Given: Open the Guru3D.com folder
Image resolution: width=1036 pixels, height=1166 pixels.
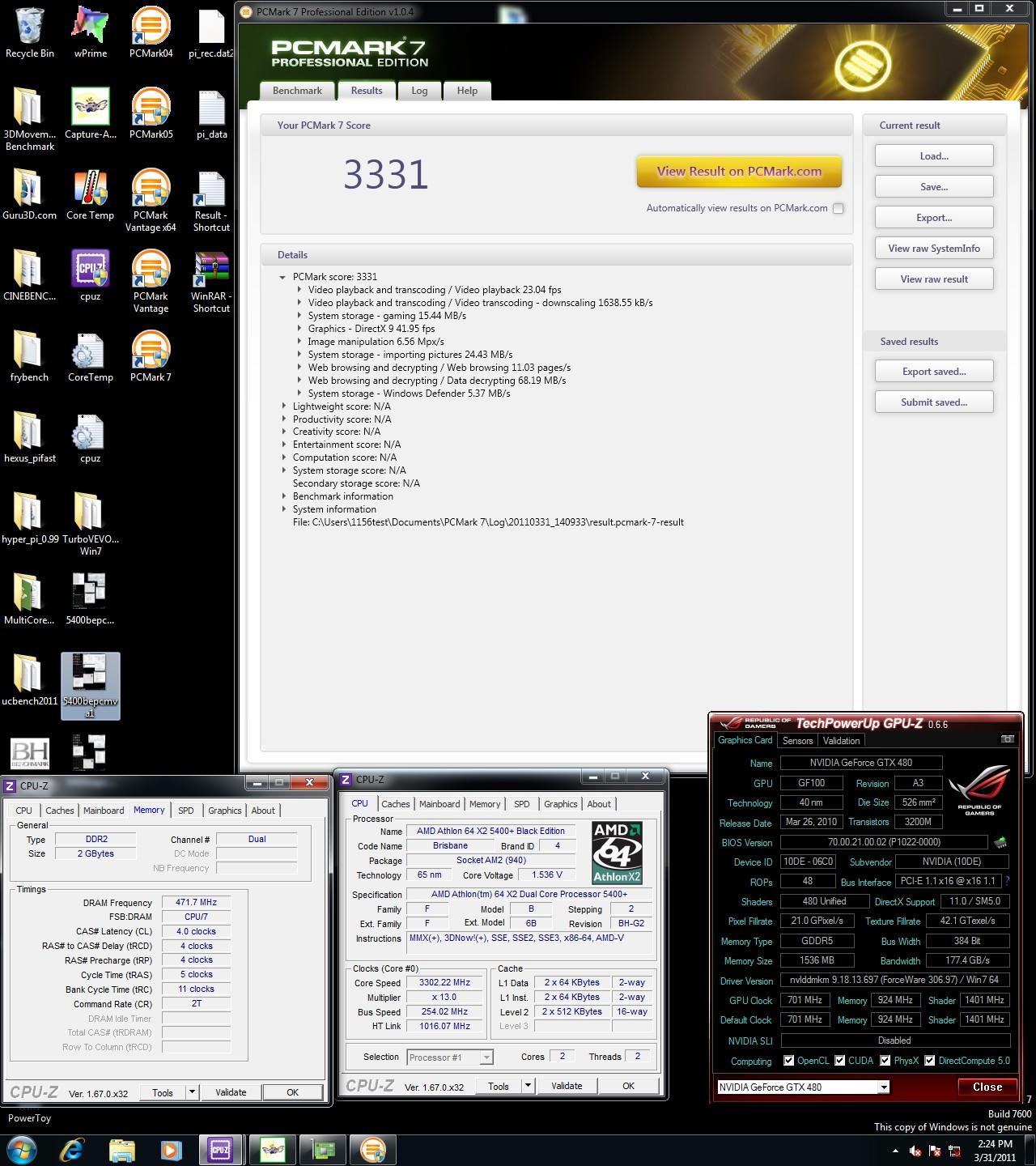Looking at the screenshot, I should click(30, 194).
